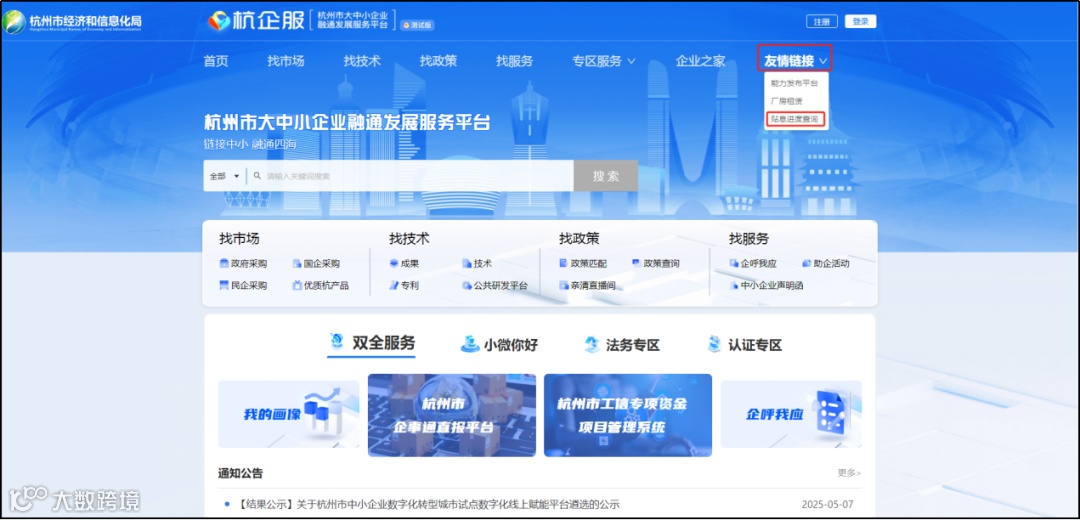
Task: Switch to the 小微你好 tab
Action: 499,344
